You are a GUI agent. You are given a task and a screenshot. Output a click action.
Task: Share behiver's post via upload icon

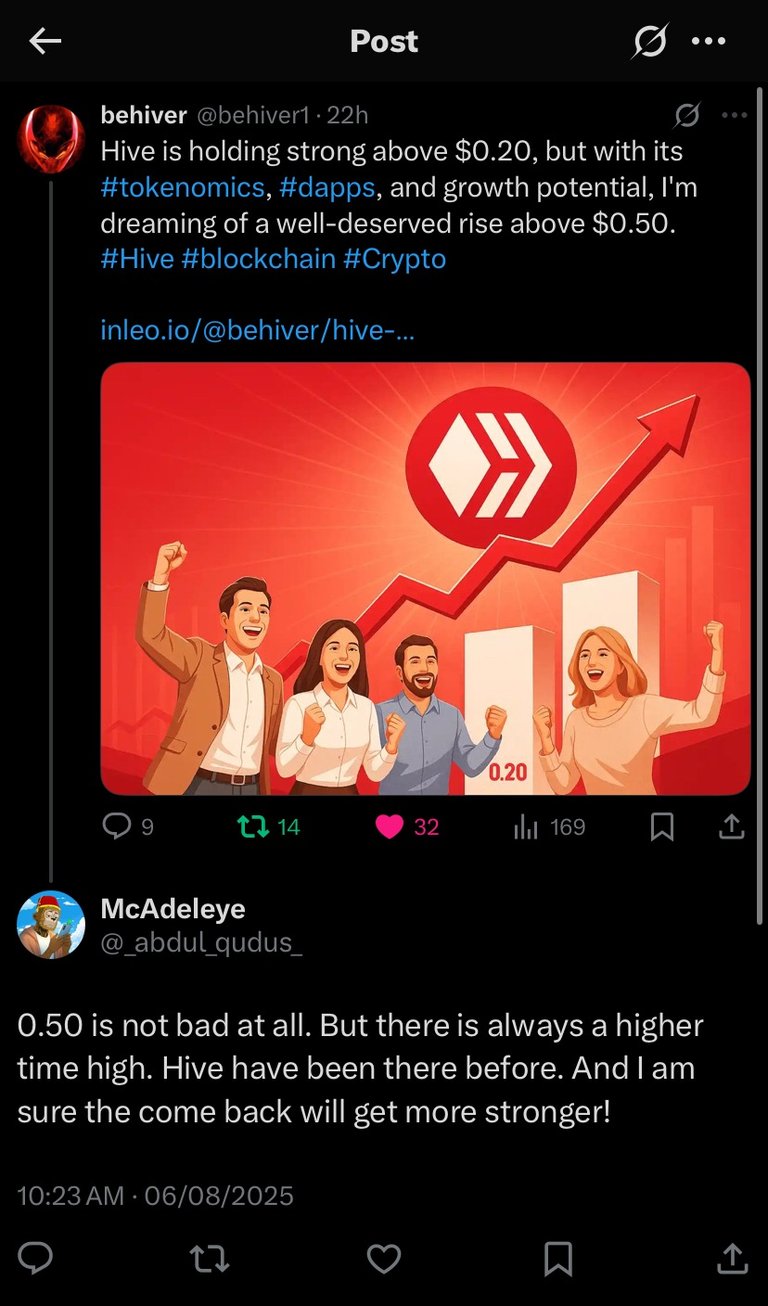731,826
